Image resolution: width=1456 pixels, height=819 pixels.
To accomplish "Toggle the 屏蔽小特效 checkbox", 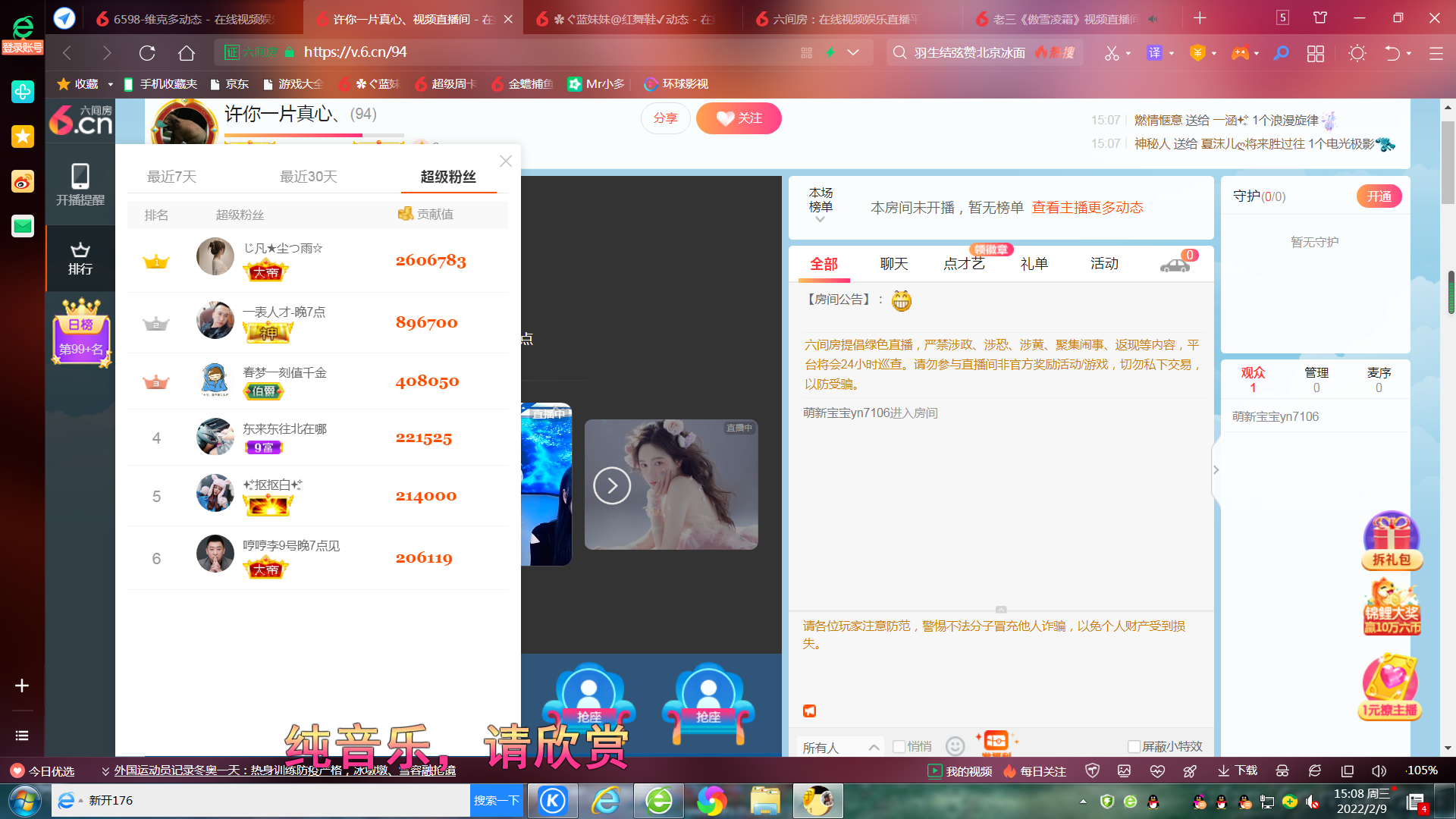I will pyautogui.click(x=1134, y=747).
